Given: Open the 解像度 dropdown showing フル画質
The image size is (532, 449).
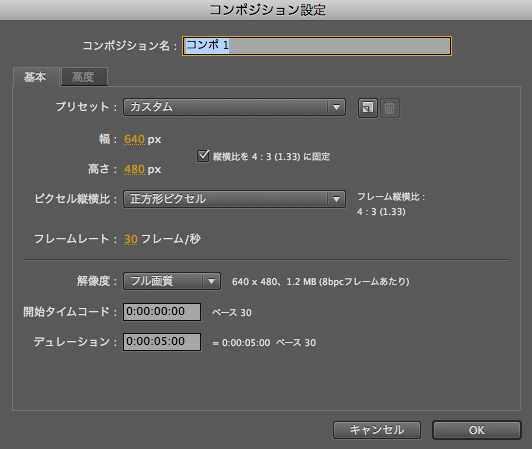Looking at the screenshot, I should [x=172, y=281].
